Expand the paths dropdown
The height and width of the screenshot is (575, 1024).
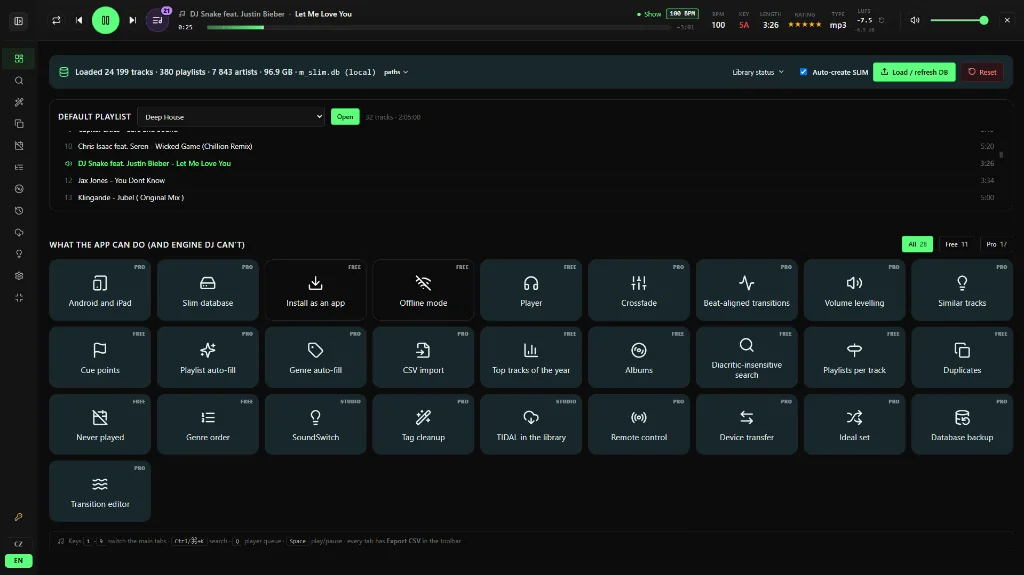(x=396, y=72)
